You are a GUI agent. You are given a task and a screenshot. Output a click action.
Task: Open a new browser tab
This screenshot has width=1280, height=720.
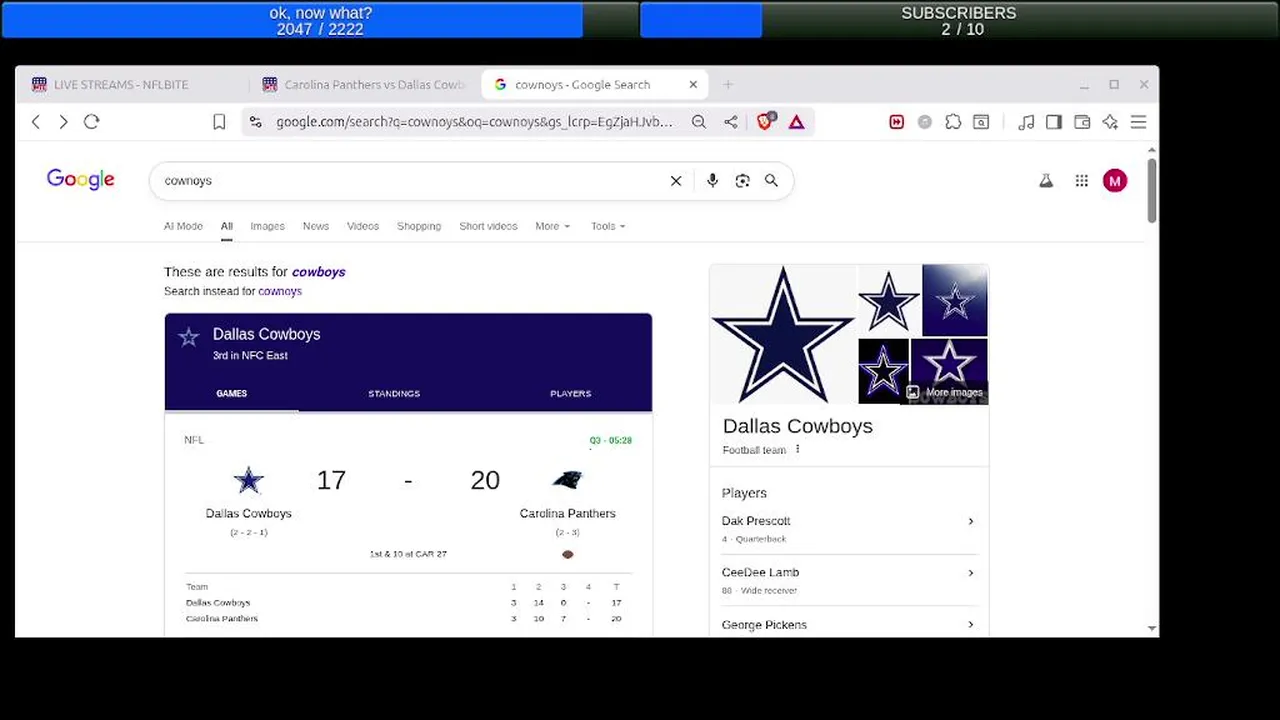[x=728, y=85]
